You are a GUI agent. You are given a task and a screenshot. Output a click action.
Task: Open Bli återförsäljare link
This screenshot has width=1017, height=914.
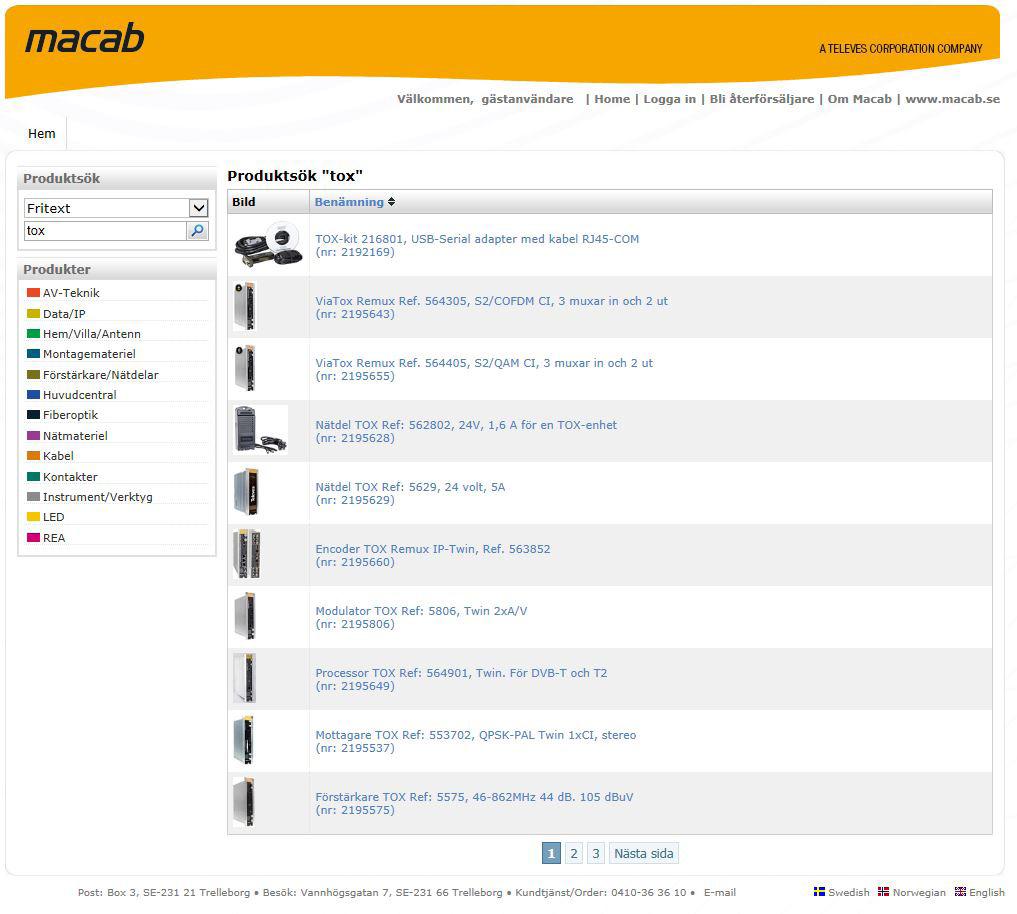click(761, 99)
